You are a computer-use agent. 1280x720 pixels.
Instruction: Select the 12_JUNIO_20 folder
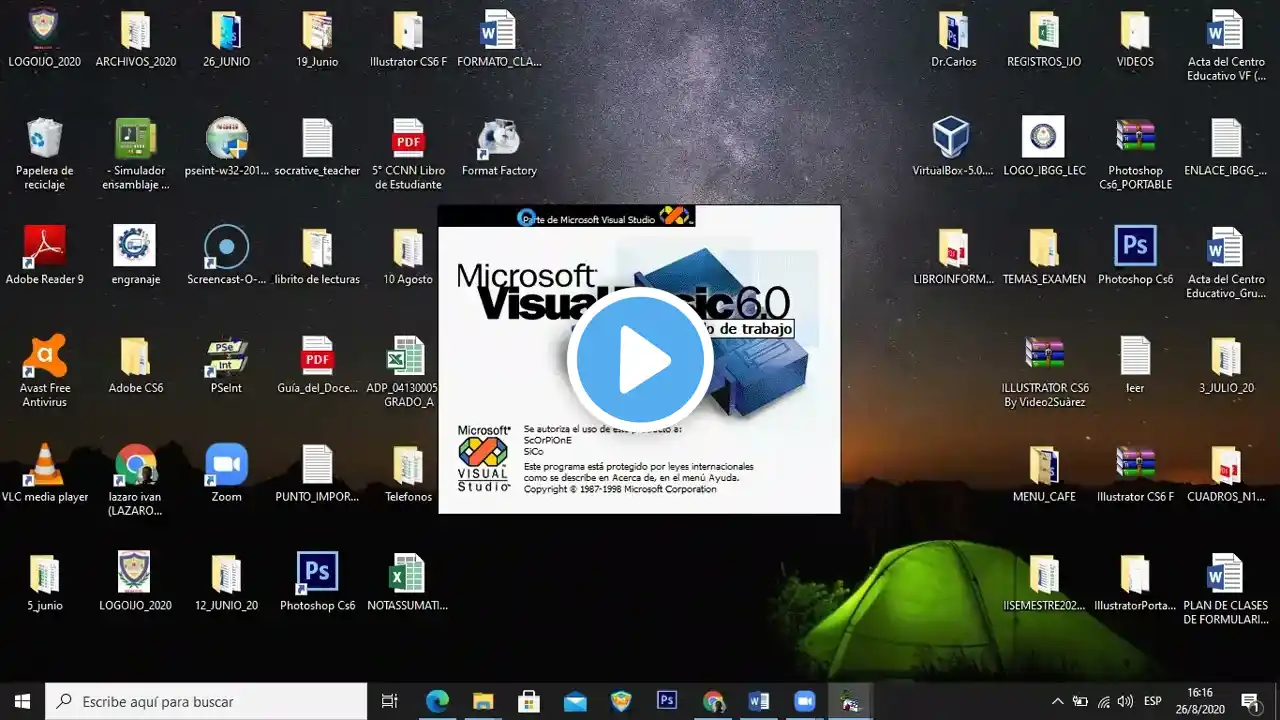[226, 574]
